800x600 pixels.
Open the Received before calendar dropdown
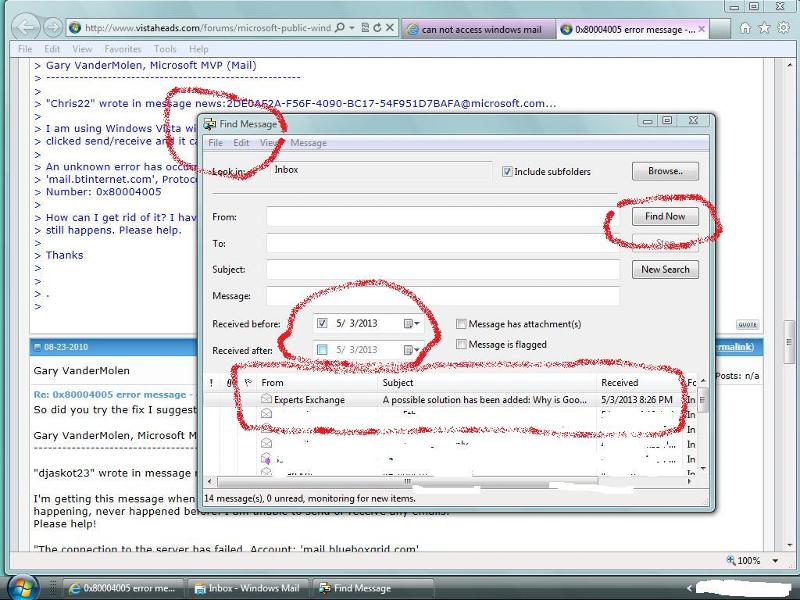point(412,323)
